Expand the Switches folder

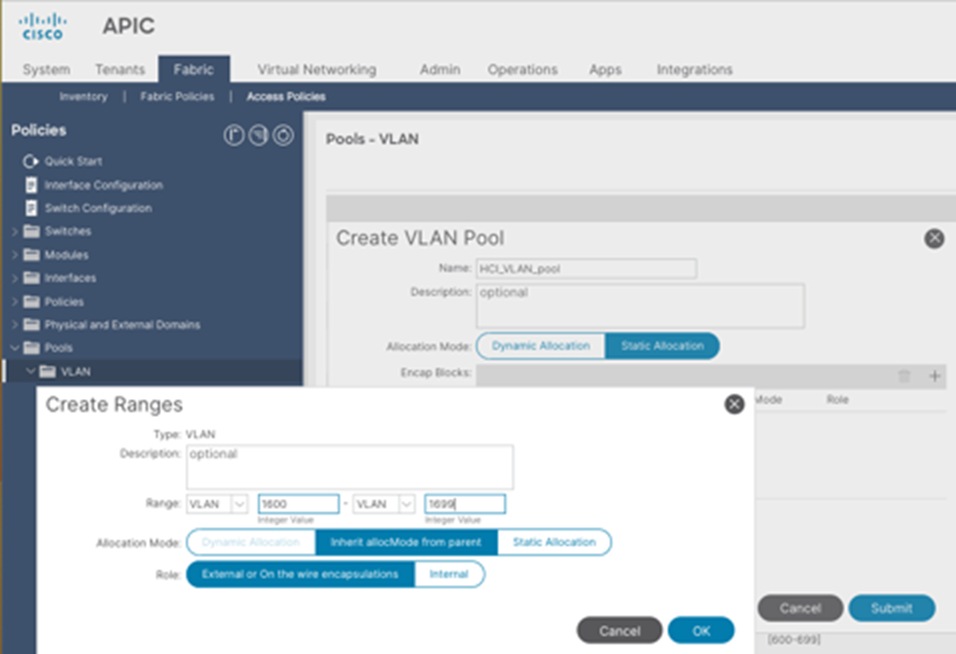pos(15,232)
